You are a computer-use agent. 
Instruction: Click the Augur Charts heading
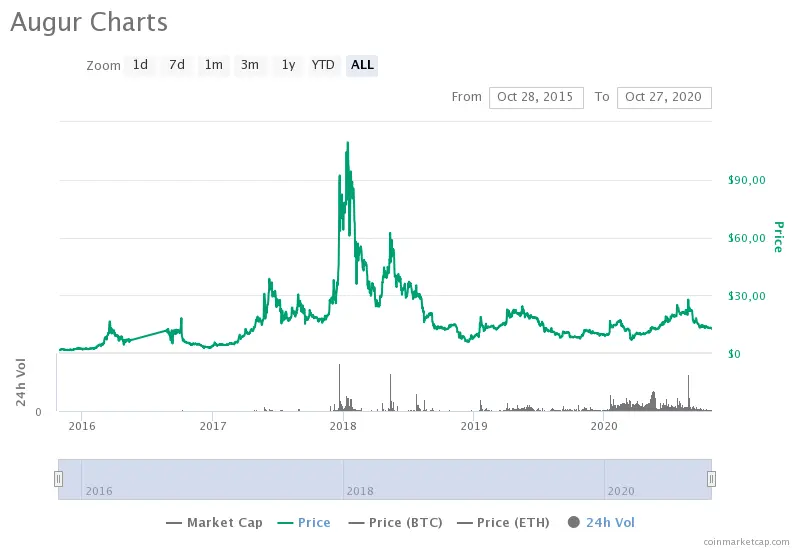pos(89,22)
